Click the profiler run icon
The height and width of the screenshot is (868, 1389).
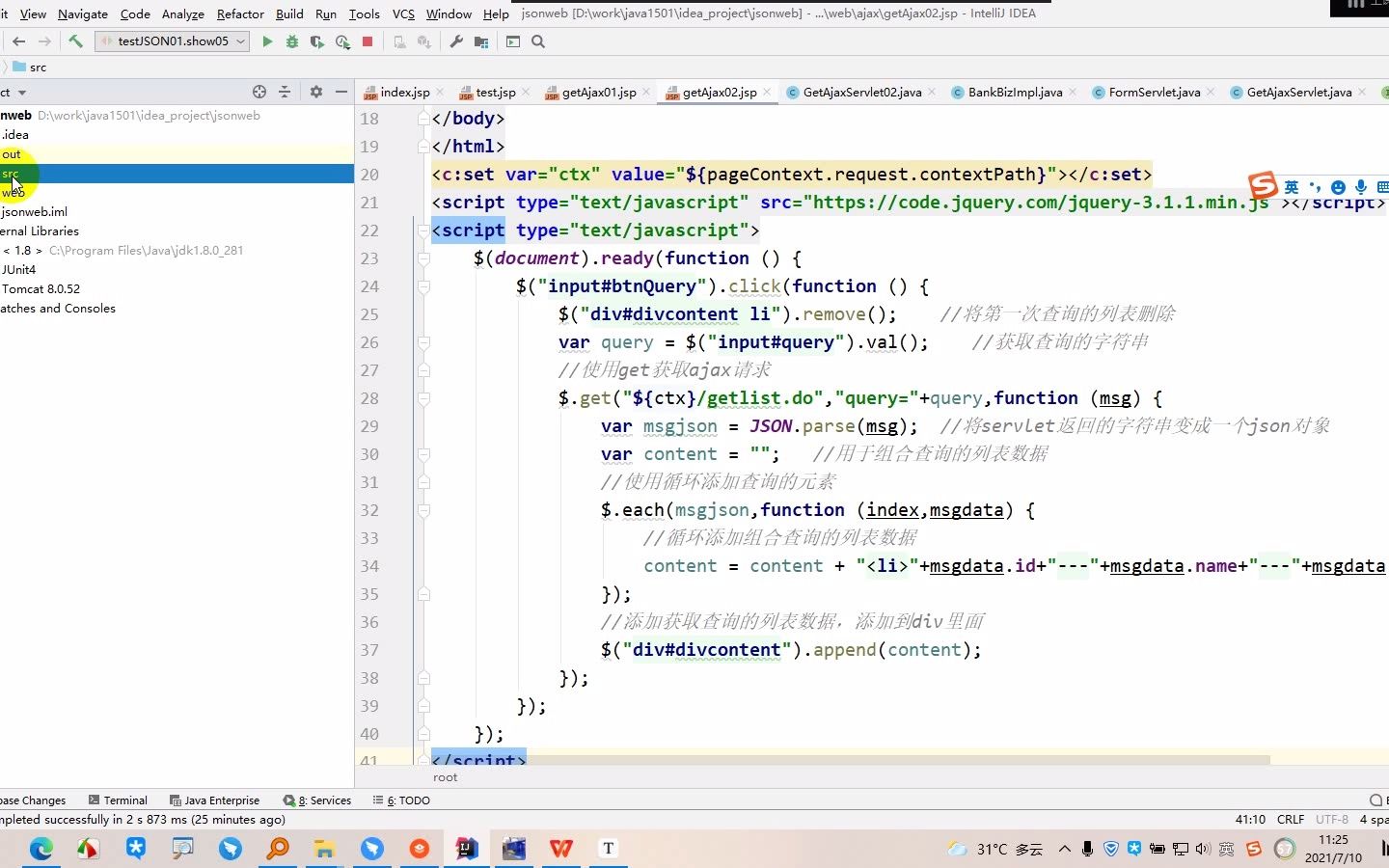point(342,41)
